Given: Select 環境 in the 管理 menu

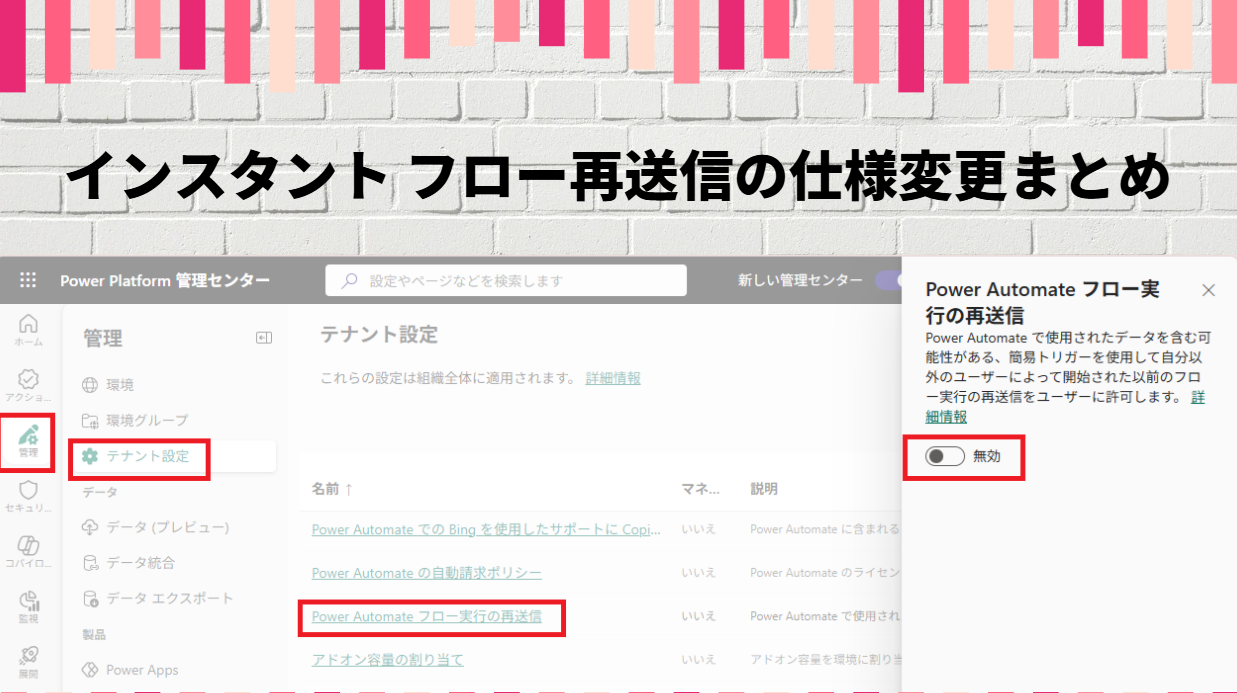Looking at the screenshot, I should click(x=120, y=385).
